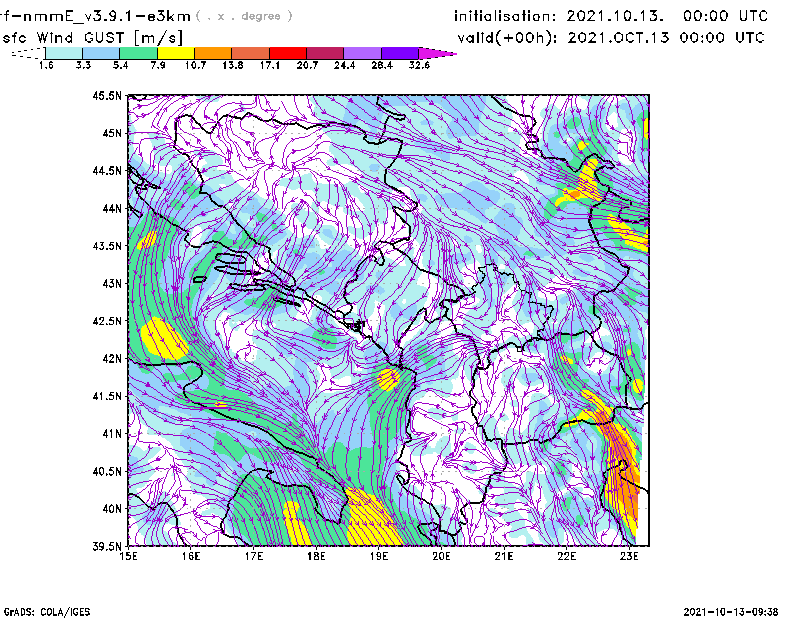Screen dimensions: 800x618
Task: Click the 'valid(+00h): 2021.OCT.13 00:00 UTC' line
Action: (611, 38)
